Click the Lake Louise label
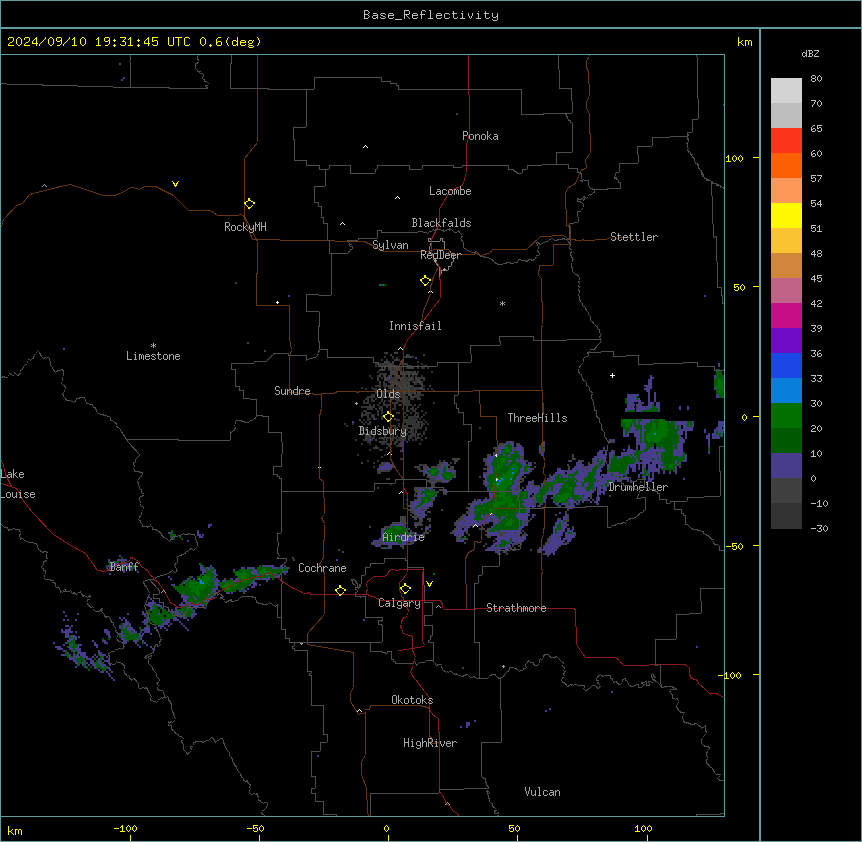 (18, 484)
